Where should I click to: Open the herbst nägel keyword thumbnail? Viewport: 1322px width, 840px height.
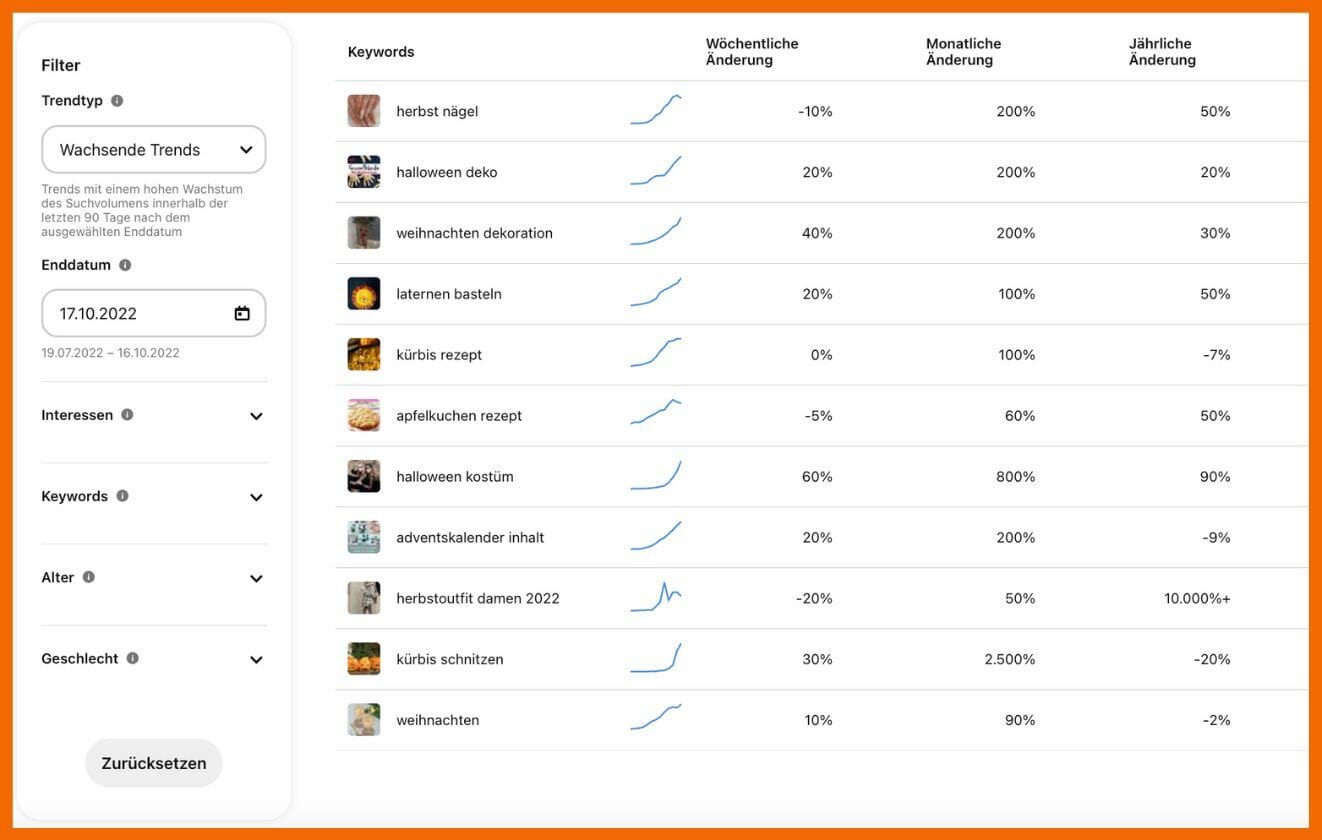coord(364,111)
